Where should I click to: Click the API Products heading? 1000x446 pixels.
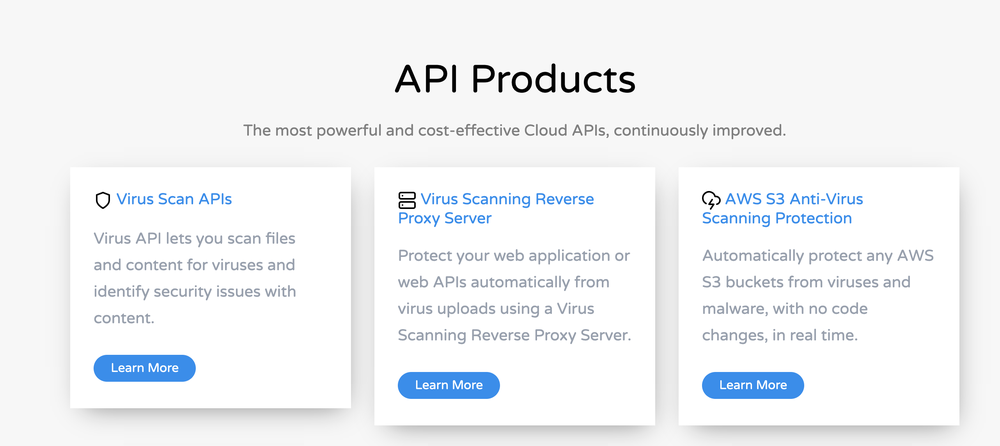[515, 80]
